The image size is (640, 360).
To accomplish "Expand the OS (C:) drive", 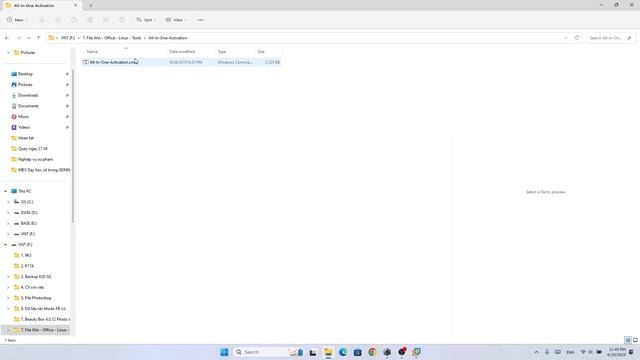I will [x=8, y=202].
